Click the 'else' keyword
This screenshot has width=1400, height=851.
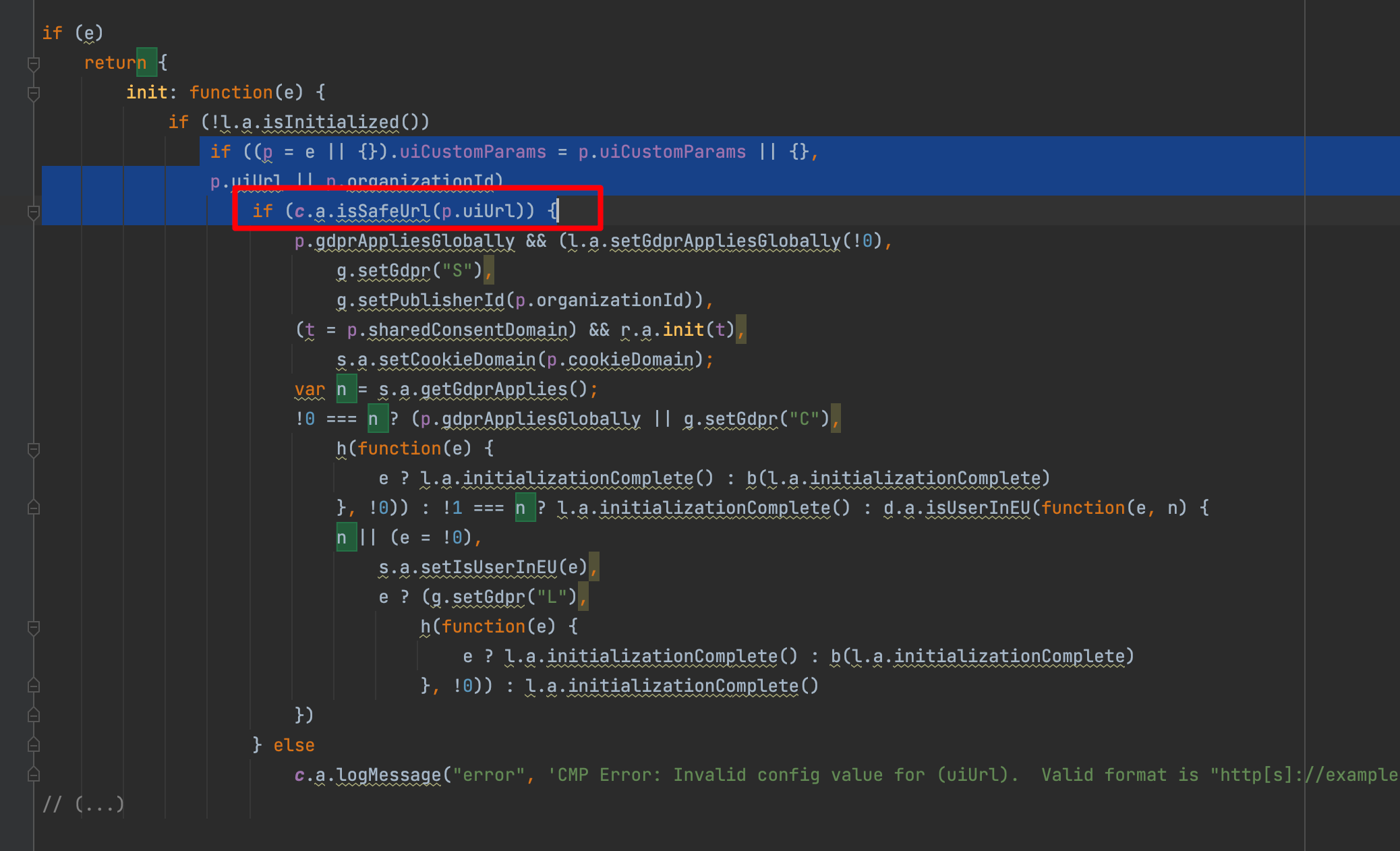[293, 745]
